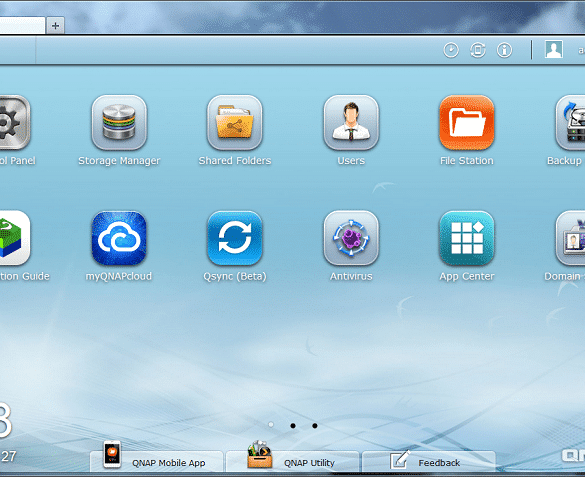
Task: Click the clock toolbar icon
Action: (x=451, y=50)
